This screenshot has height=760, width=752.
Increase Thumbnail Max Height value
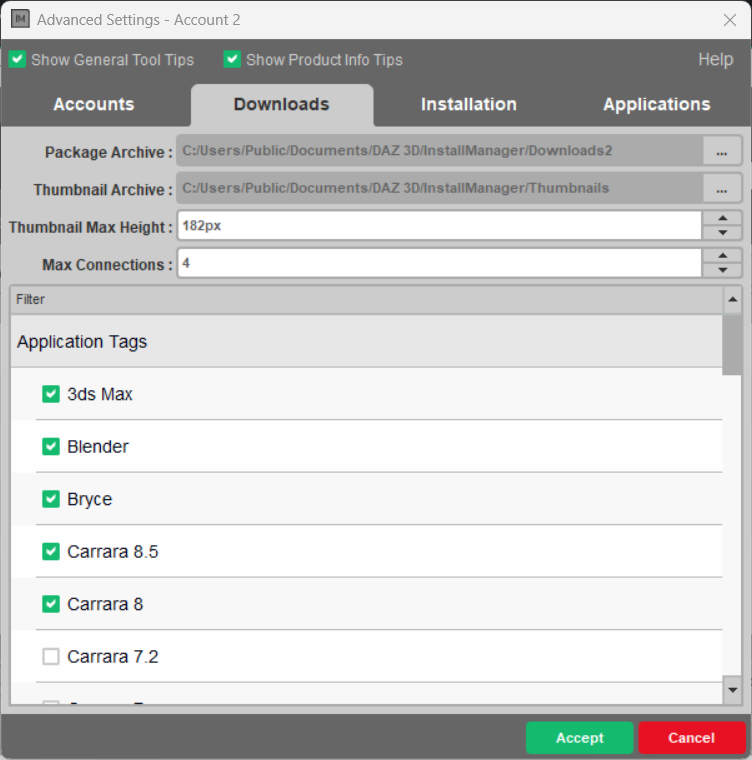point(722,218)
